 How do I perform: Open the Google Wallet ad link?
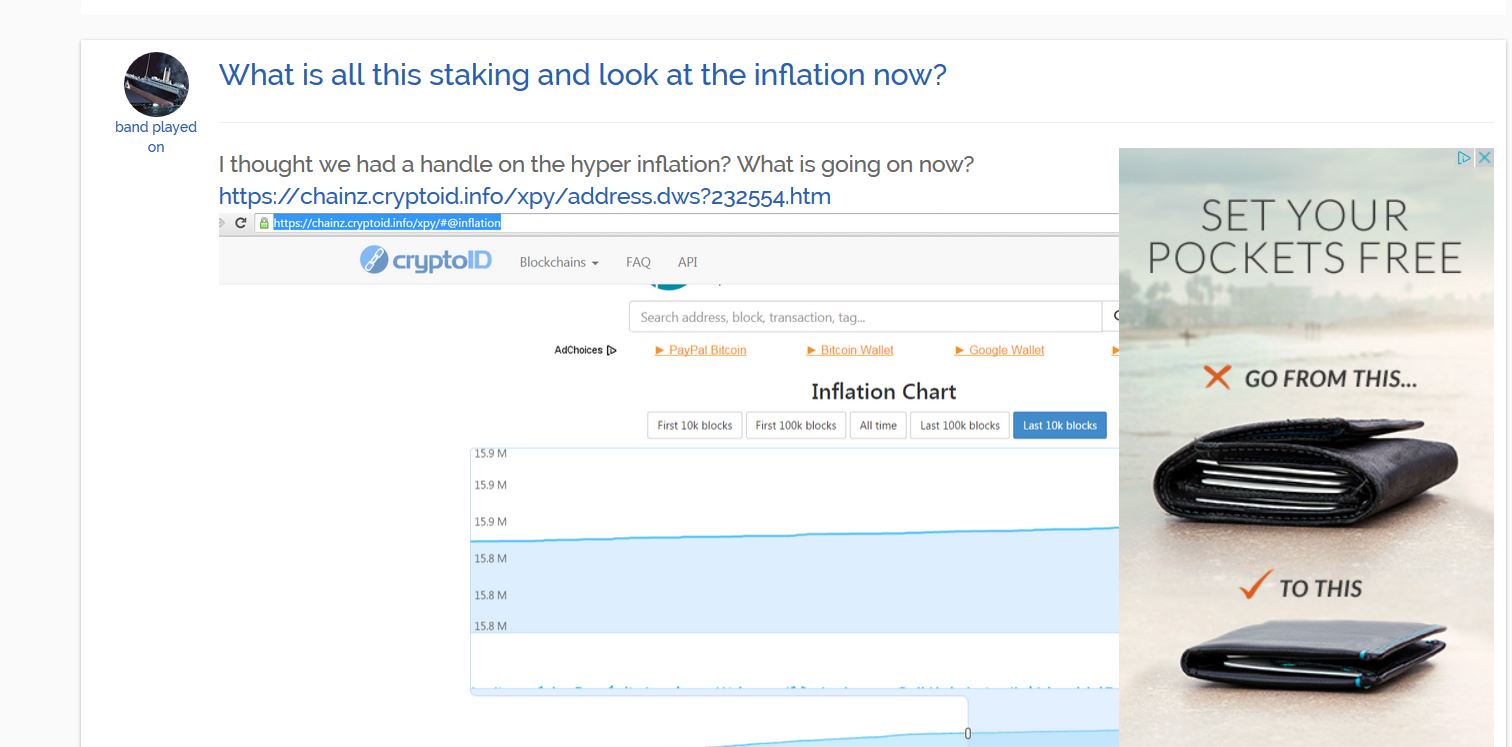[1000, 350]
